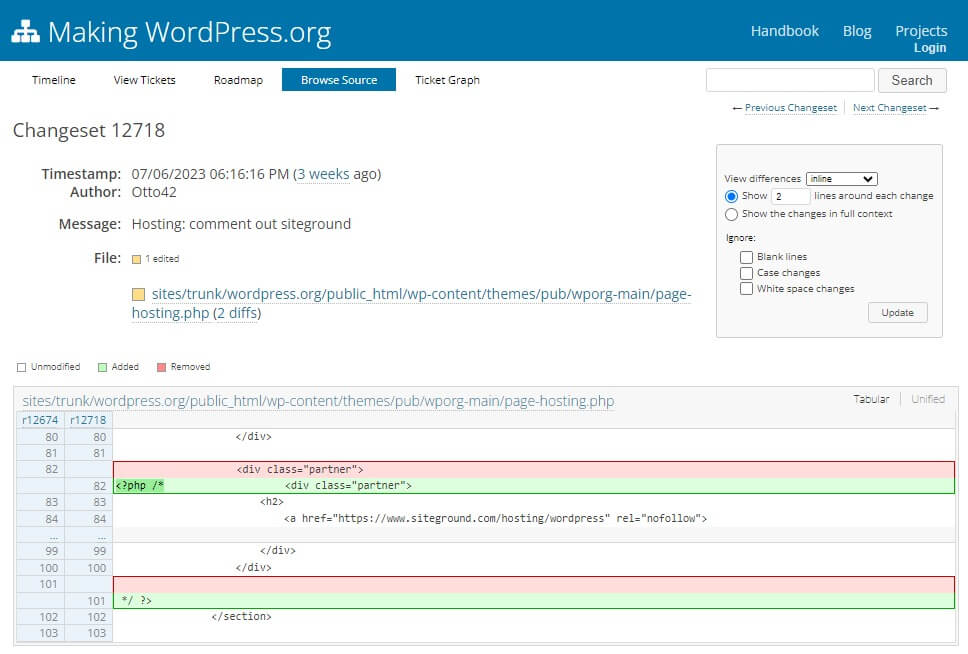Open the '3 weeks' timeline link
Viewport: 968px width, 654px height.
coord(323,175)
